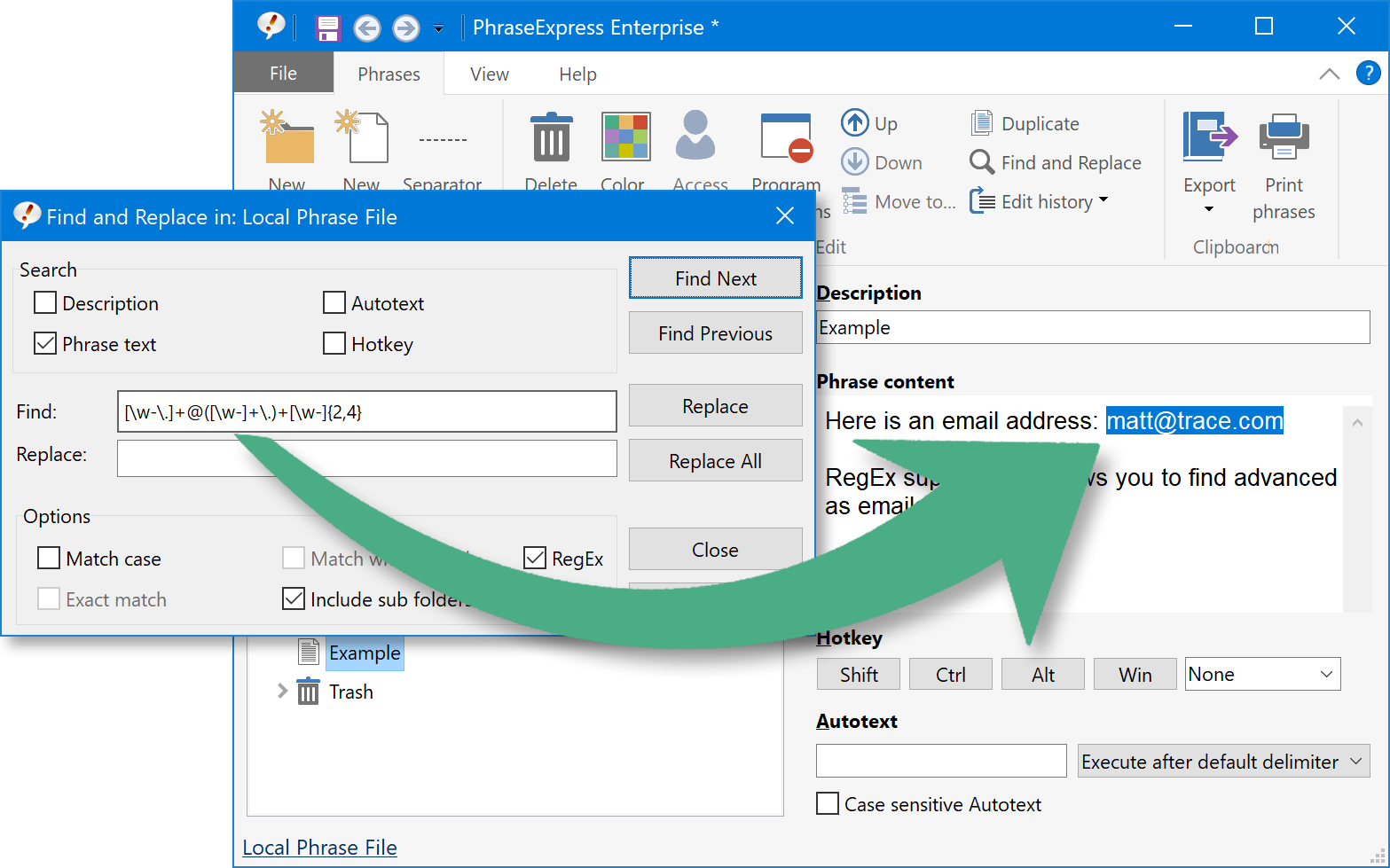Click PhraseExpress logo in main title bar
This screenshot has height=868, width=1390.
click(271, 27)
